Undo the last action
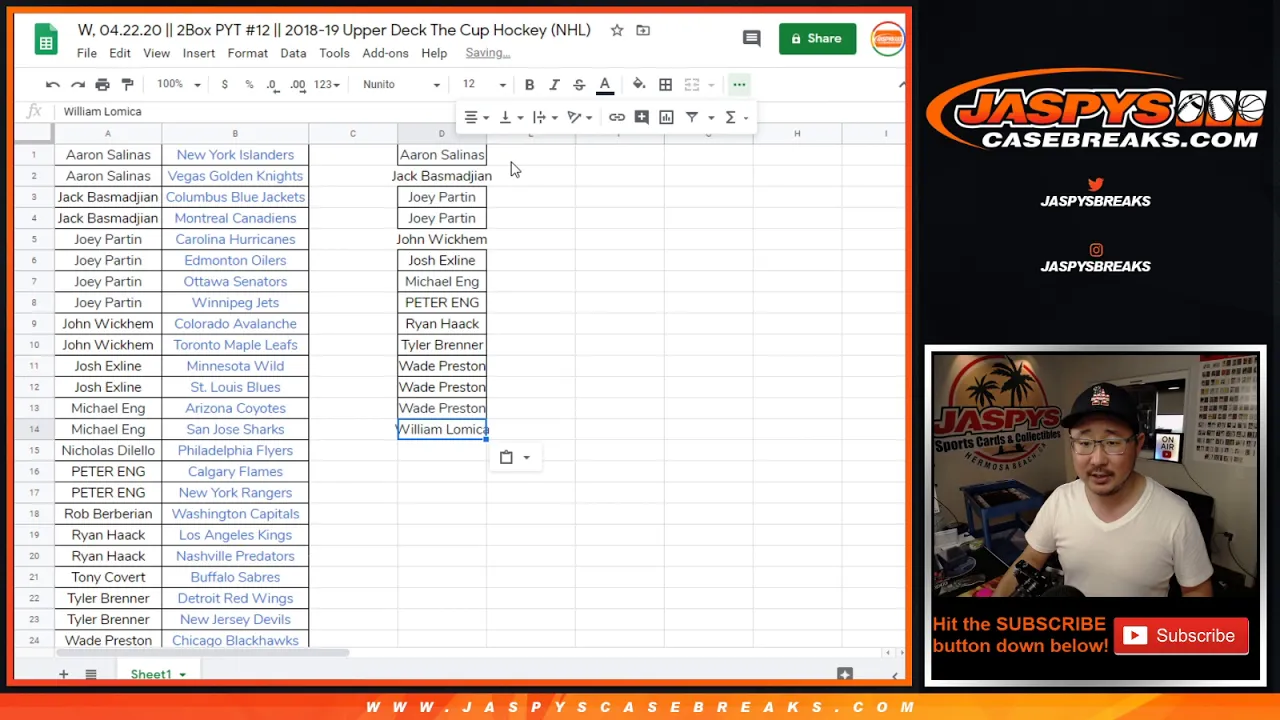The height and width of the screenshot is (720, 1280). point(53,84)
